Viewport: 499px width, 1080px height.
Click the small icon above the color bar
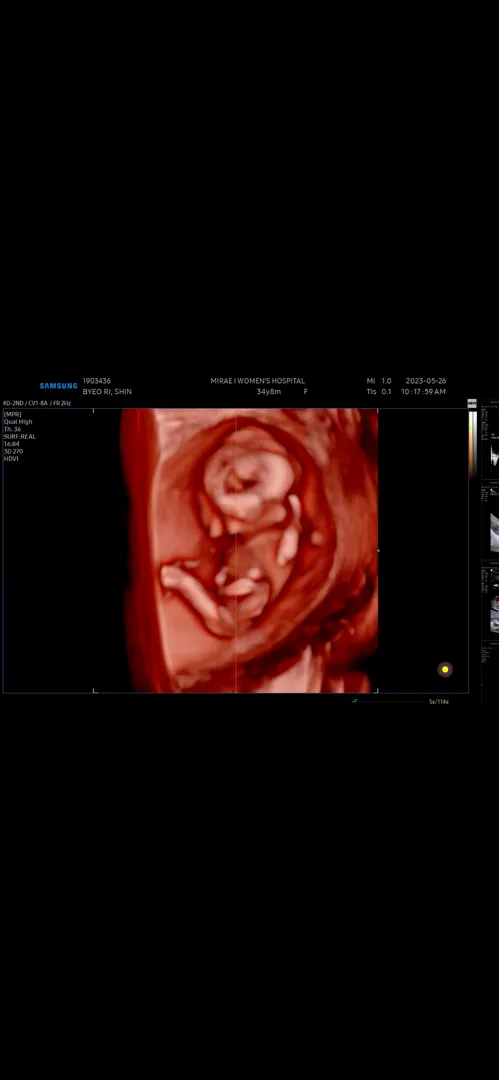472,404
